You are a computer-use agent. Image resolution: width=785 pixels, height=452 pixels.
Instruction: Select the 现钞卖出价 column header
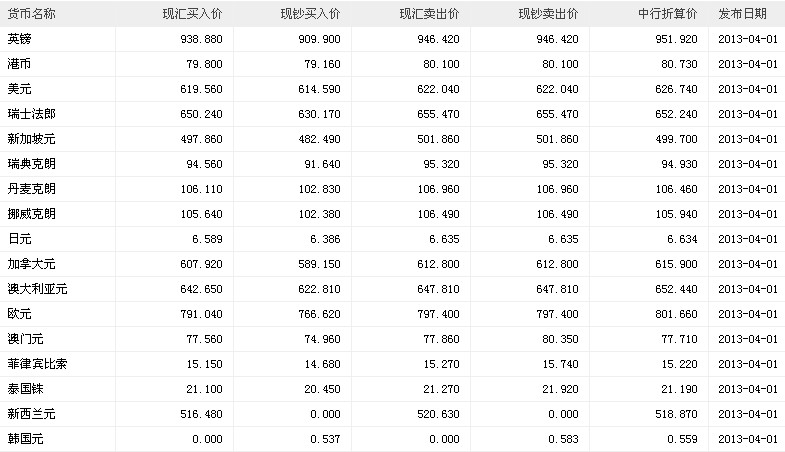(x=548, y=14)
